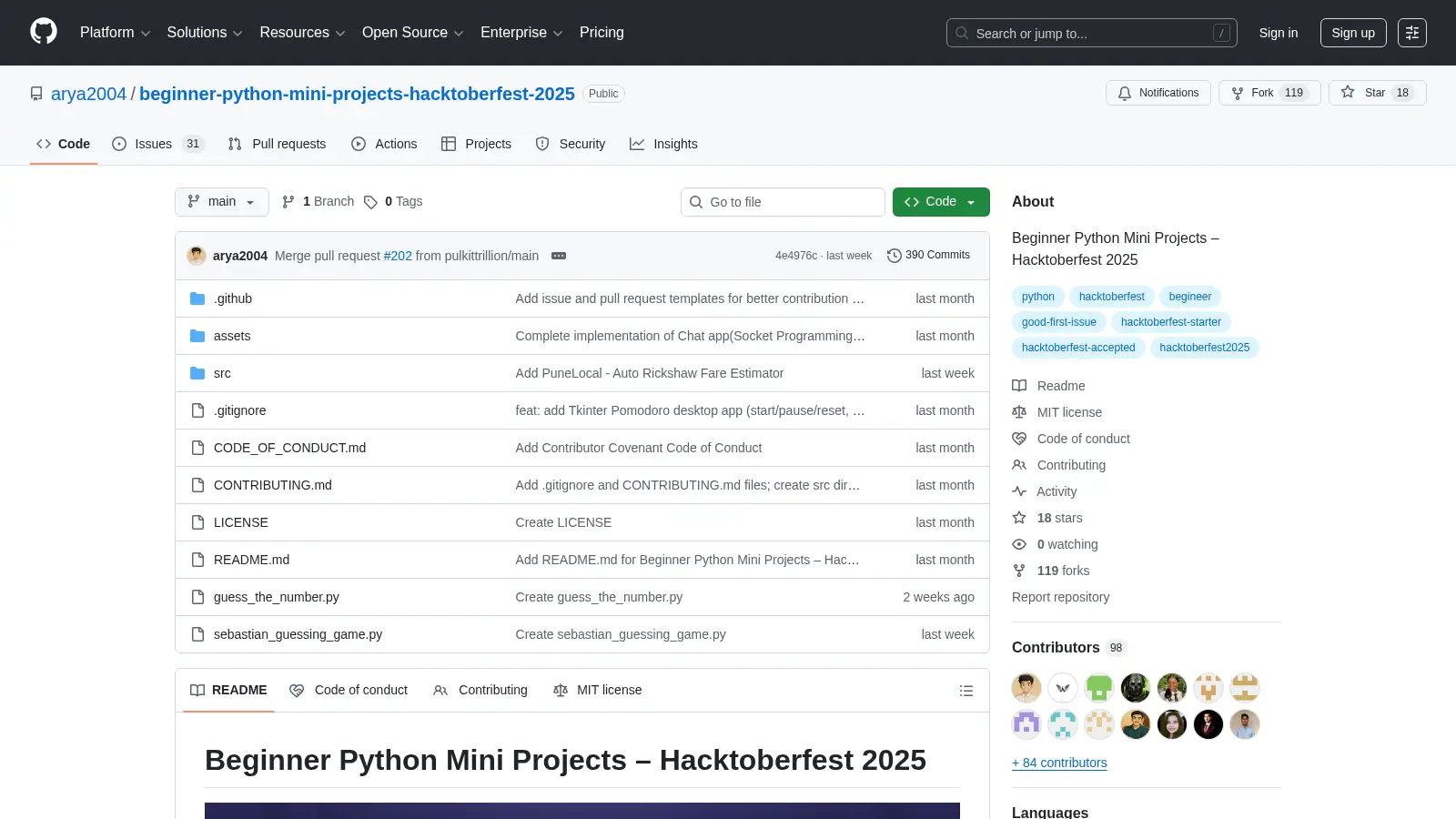The height and width of the screenshot is (819, 1456).
Task: Click the python topic tag
Action: 1038,297
